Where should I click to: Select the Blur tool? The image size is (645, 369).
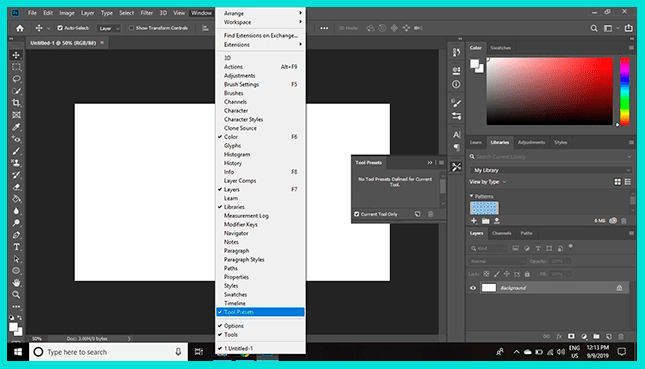[x=16, y=211]
